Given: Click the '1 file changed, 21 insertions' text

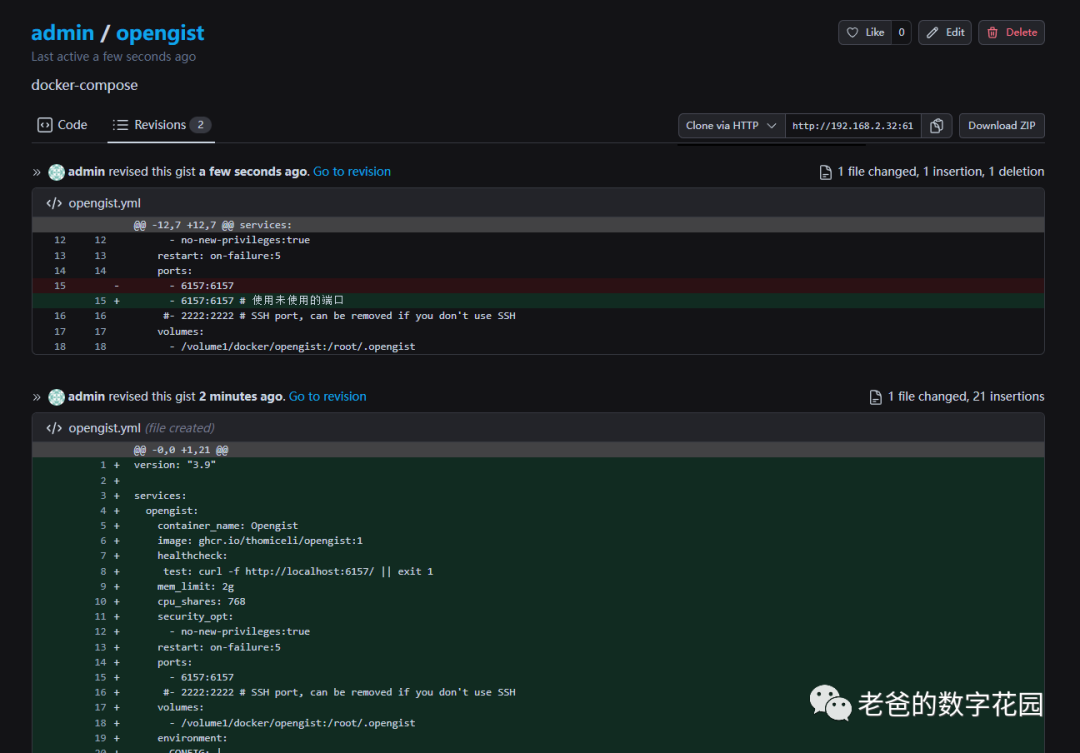Looking at the screenshot, I should coord(966,397).
